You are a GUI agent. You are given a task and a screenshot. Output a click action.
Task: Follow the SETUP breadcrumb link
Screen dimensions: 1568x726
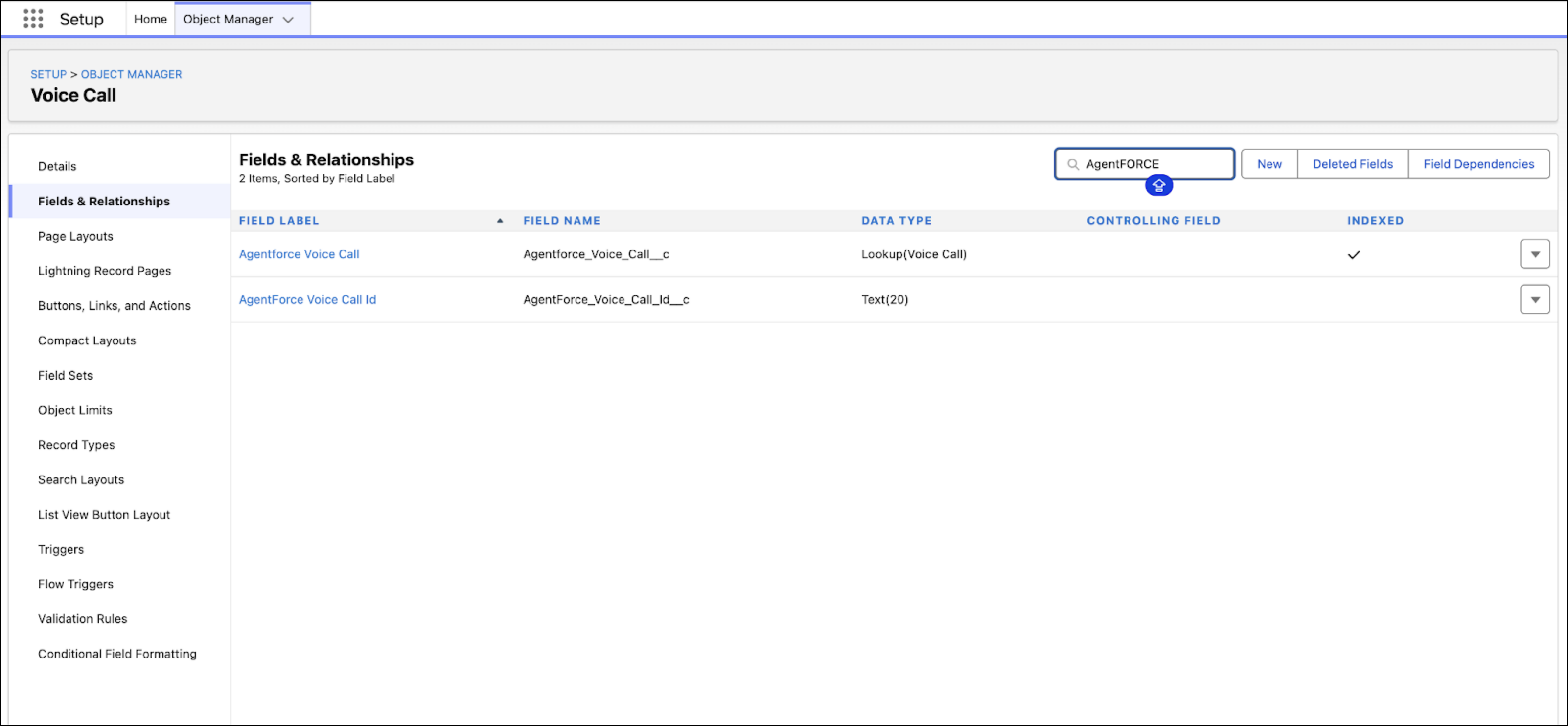(49, 74)
